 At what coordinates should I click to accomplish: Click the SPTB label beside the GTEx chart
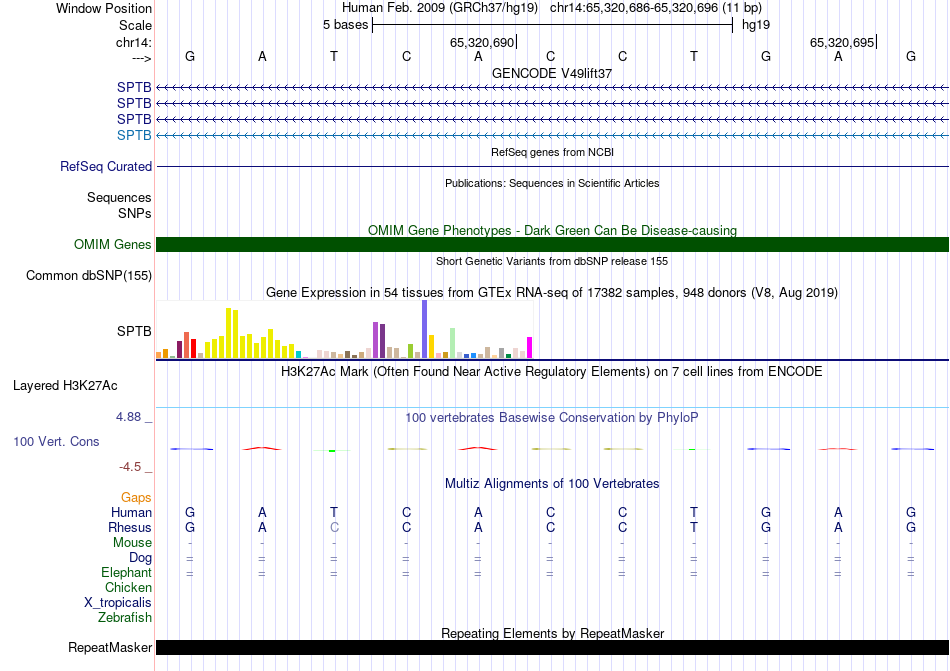134,331
